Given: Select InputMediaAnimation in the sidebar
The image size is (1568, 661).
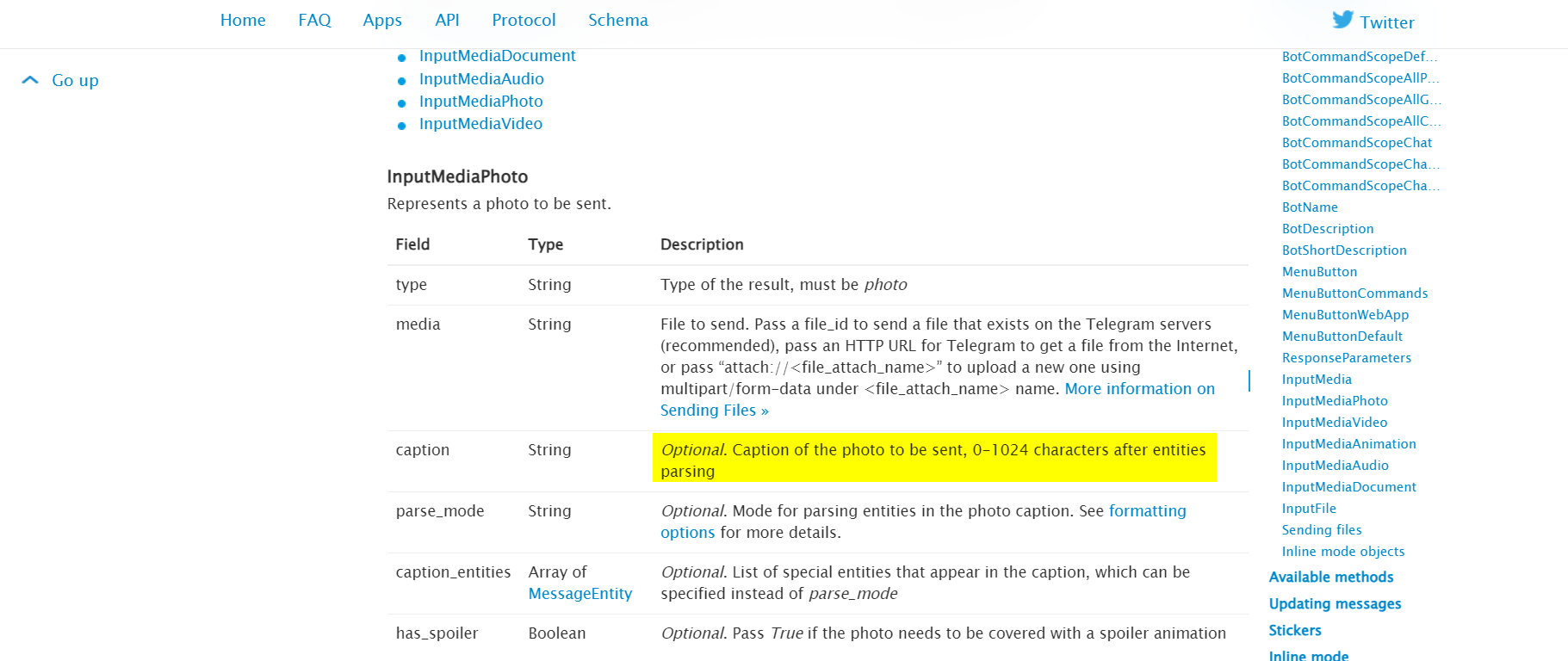Looking at the screenshot, I should point(1348,444).
